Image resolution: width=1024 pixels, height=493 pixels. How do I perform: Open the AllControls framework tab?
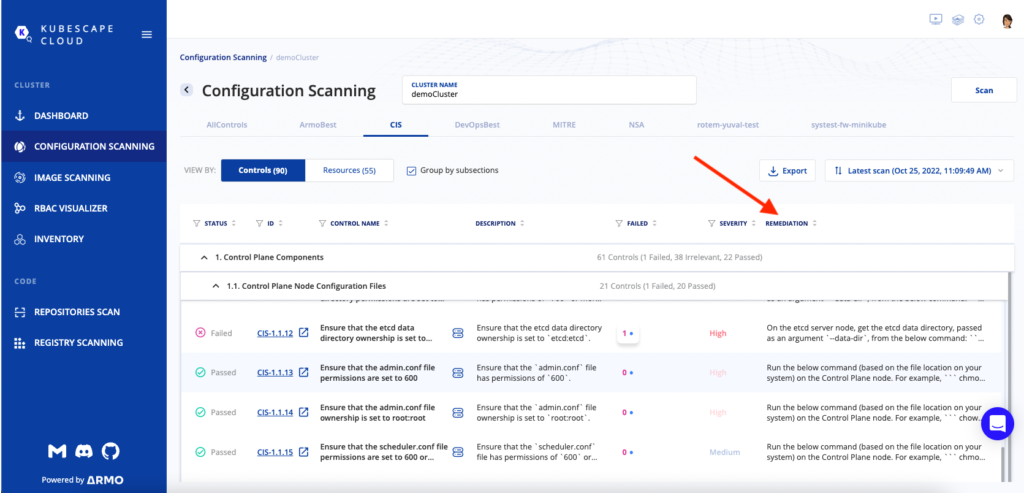coord(227,125)
